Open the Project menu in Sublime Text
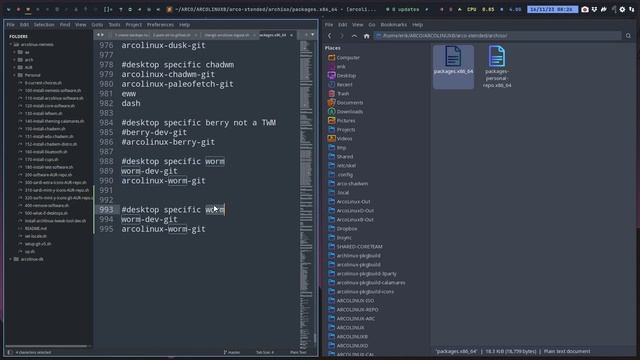 coord(133,25)
